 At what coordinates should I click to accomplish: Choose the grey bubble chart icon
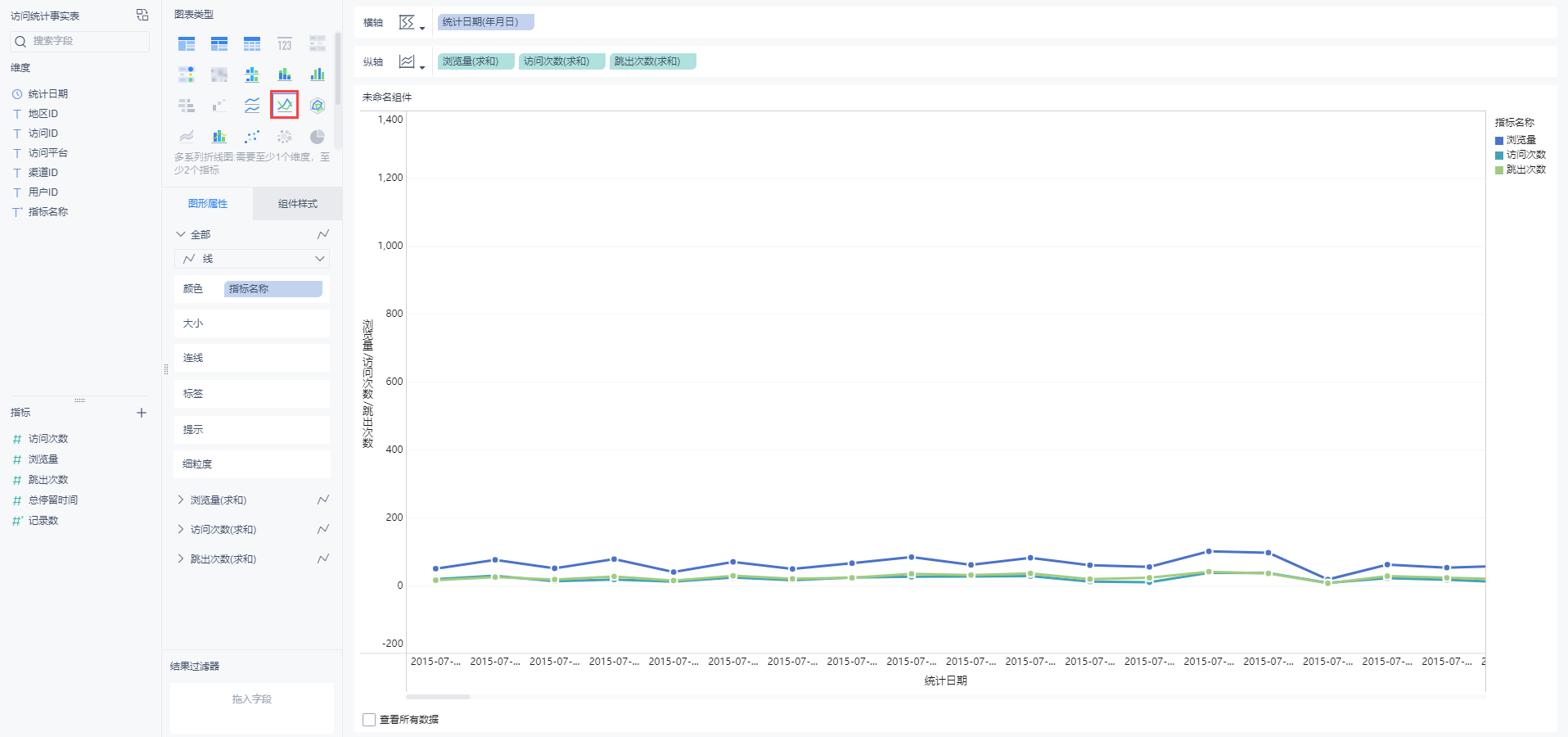[285, 137]
